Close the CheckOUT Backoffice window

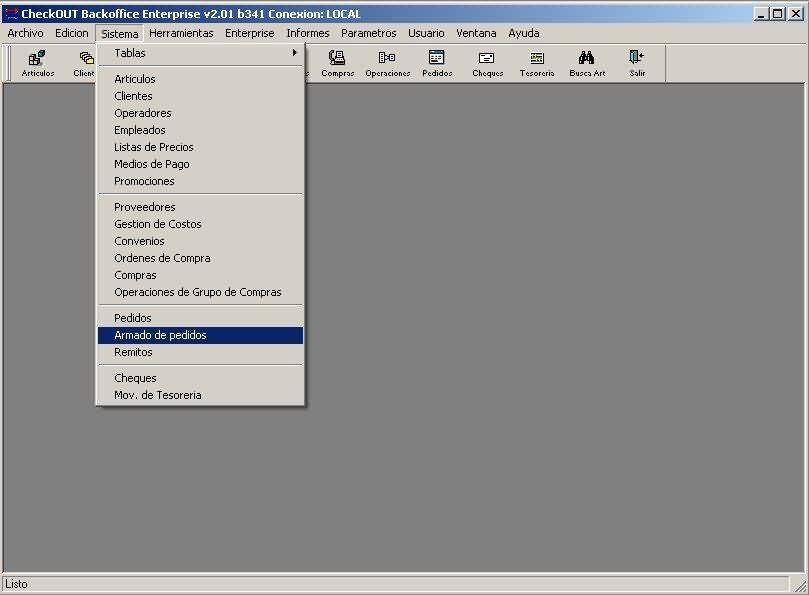(x=796, y=14)
